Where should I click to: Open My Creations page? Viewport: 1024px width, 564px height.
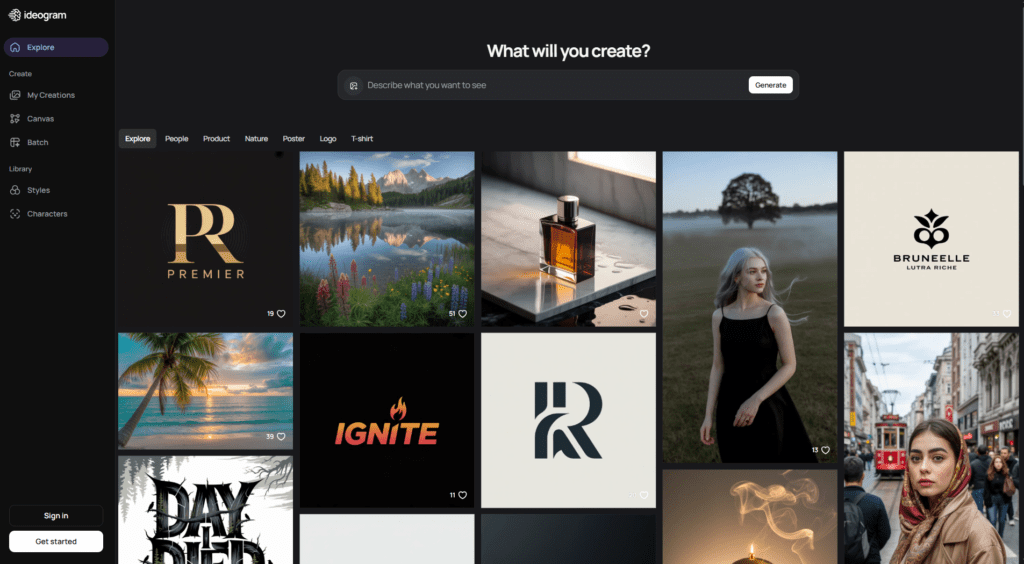click(56, 95)
